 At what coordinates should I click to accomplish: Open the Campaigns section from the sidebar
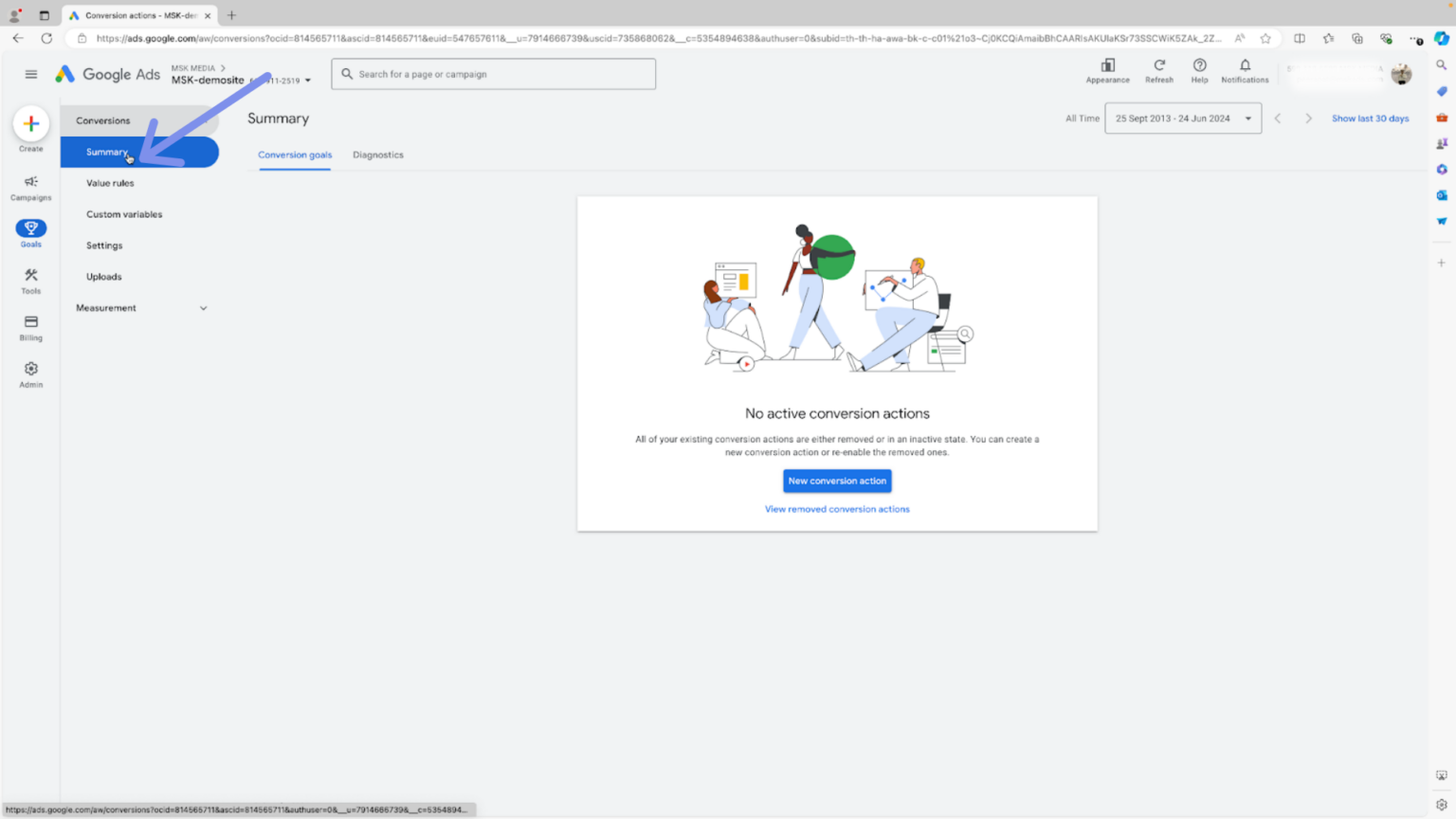[30, 186]
